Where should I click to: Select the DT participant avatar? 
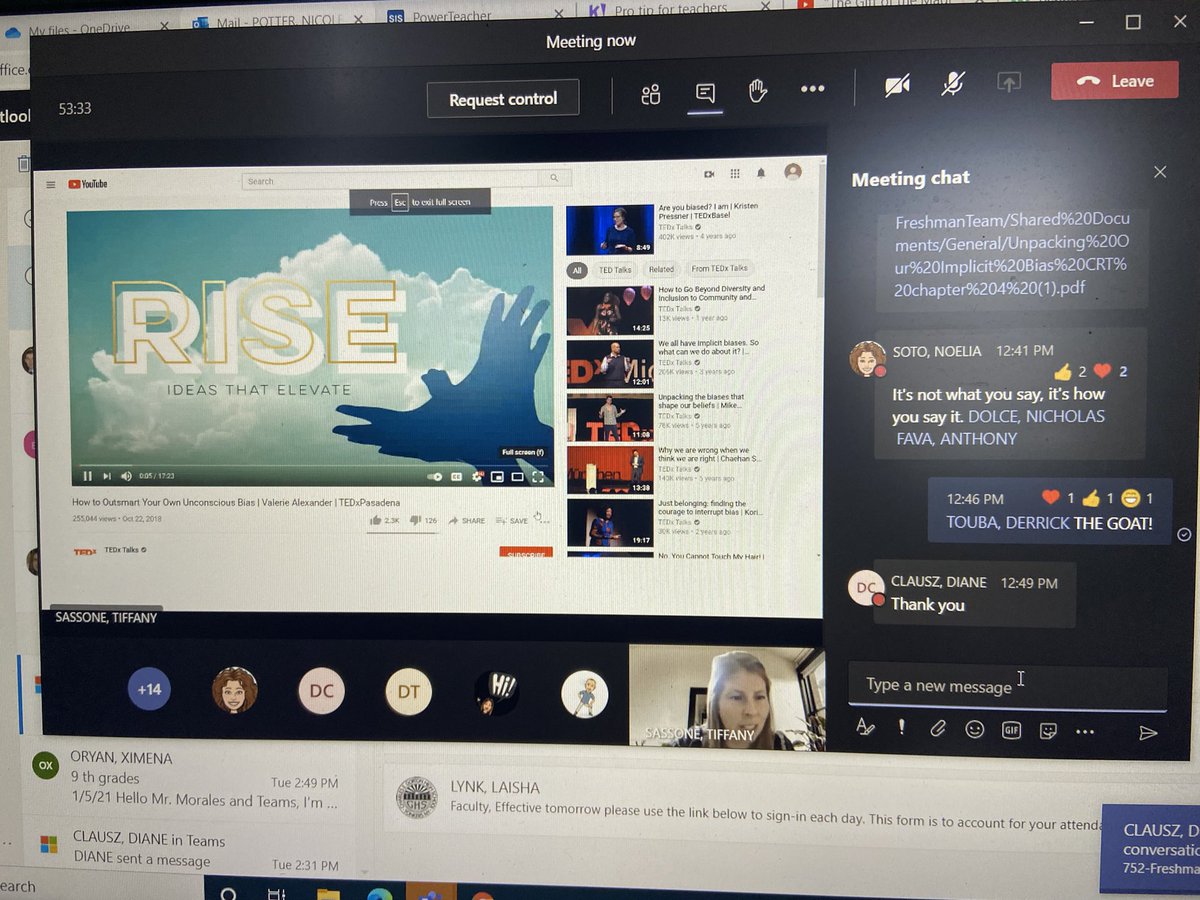click(x=408, y=692)
